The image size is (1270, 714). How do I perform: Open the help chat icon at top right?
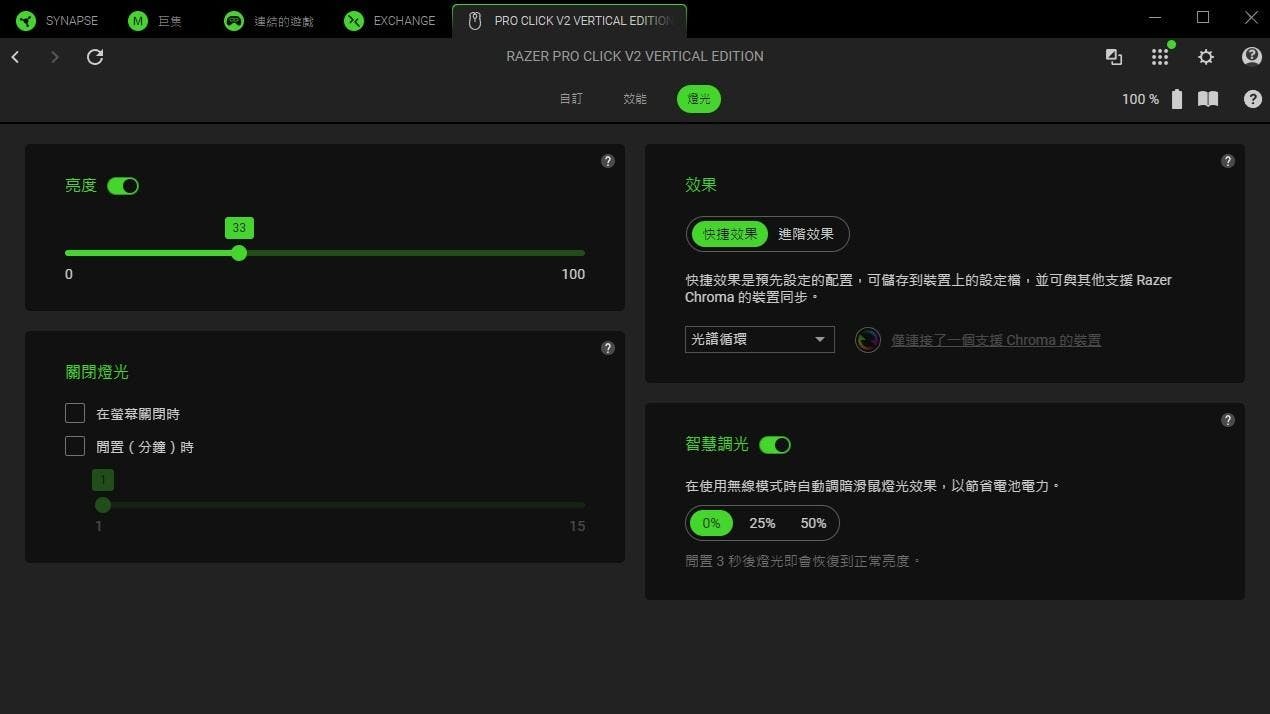coord(1252,57)
